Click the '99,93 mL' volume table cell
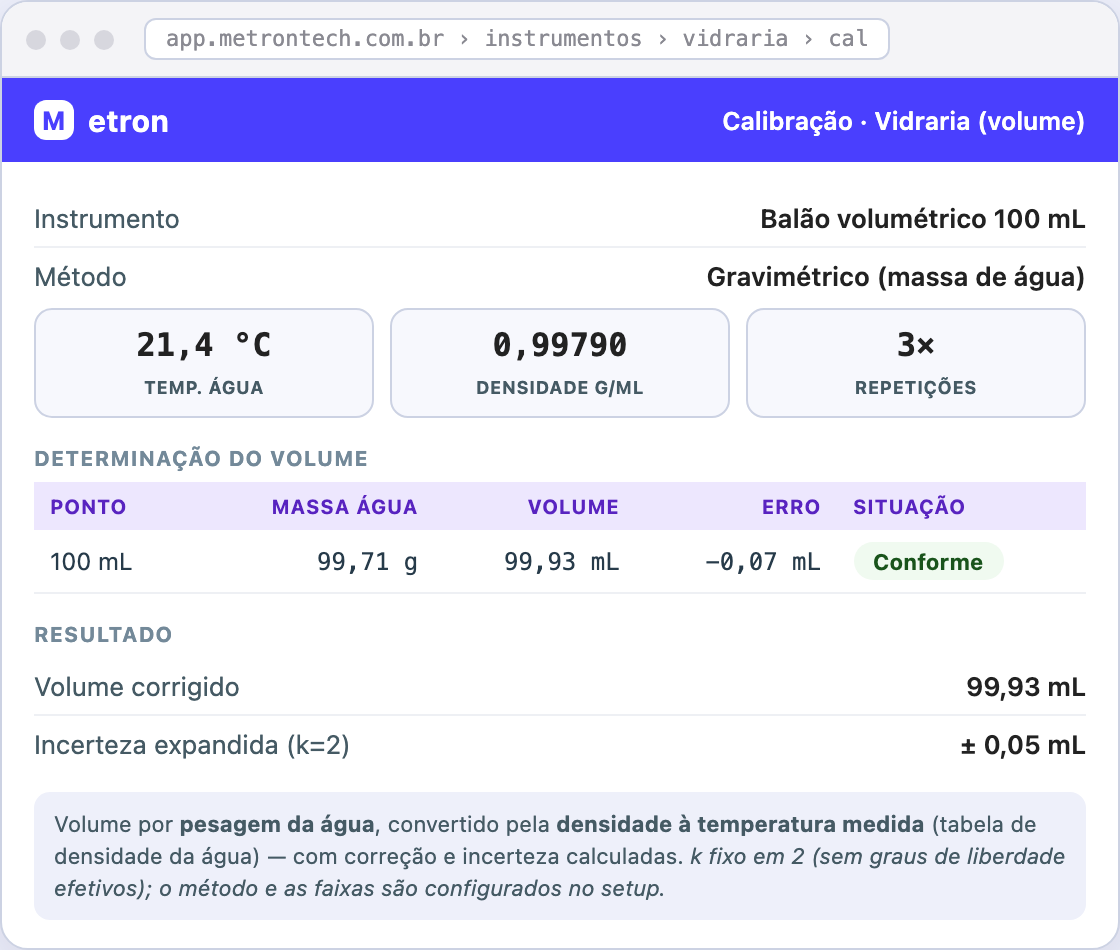Viewport: 1120px width, 950px height. [x=562, y=562]
